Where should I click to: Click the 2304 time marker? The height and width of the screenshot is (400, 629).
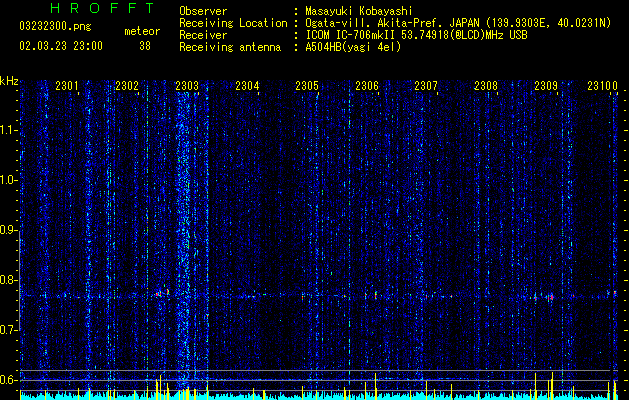pos(247,85)
